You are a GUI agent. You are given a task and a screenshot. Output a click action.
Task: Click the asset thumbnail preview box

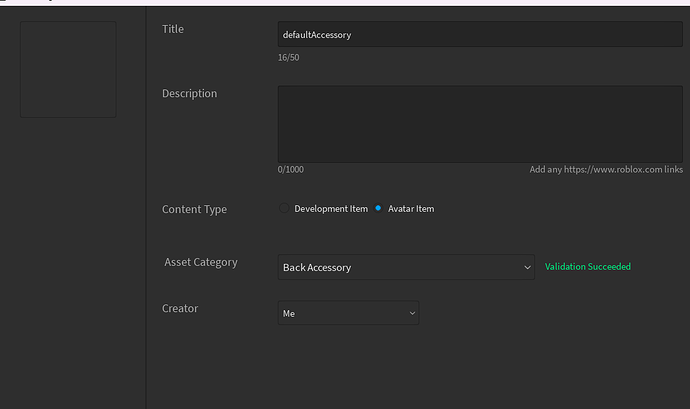68,70
